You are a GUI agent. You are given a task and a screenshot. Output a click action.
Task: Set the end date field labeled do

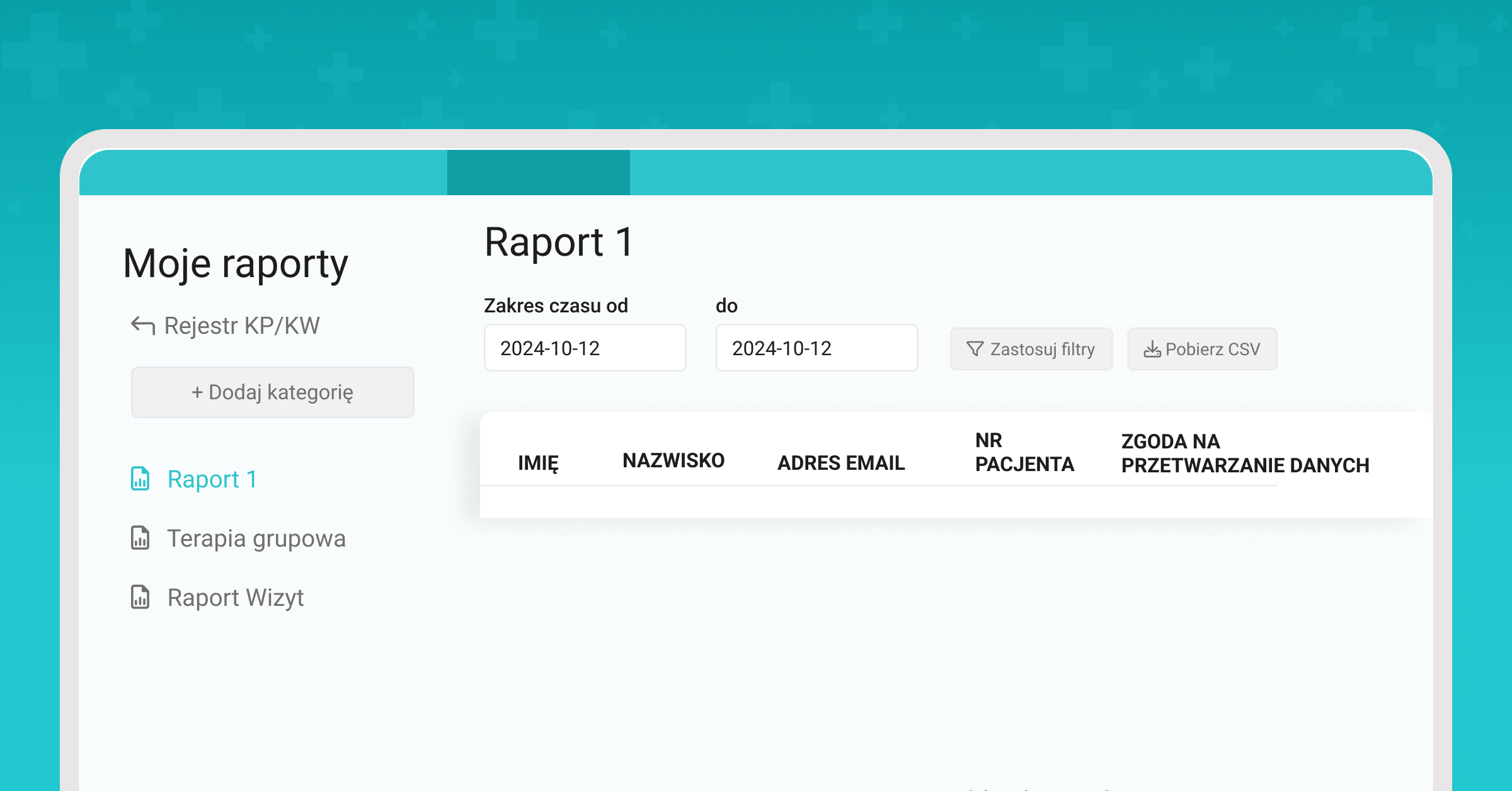[816, 348]
